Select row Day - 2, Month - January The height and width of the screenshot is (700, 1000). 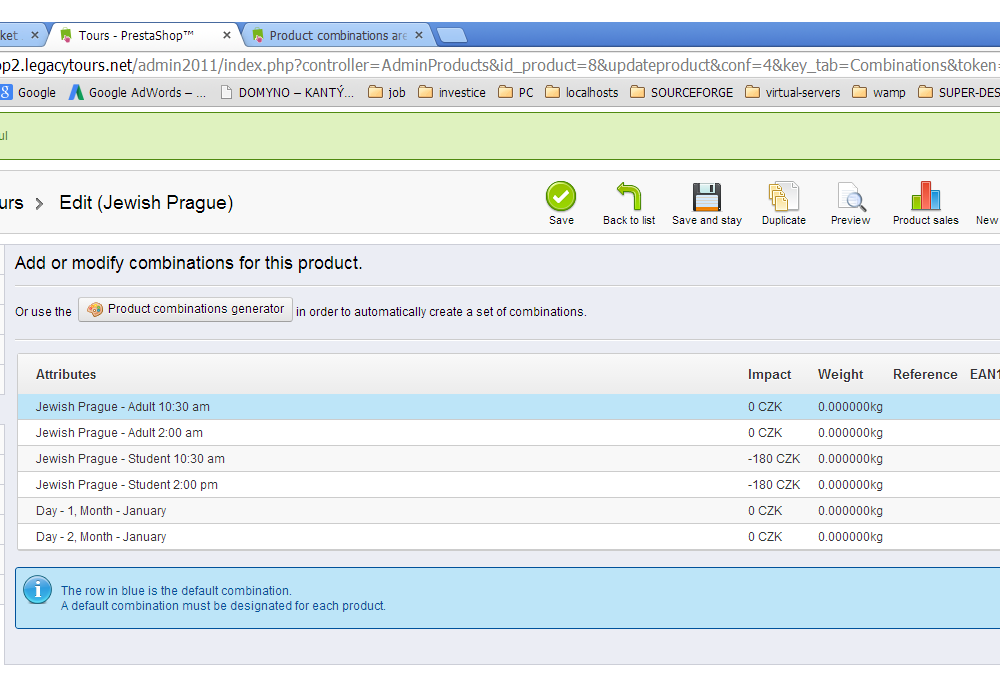coord(509,537)
